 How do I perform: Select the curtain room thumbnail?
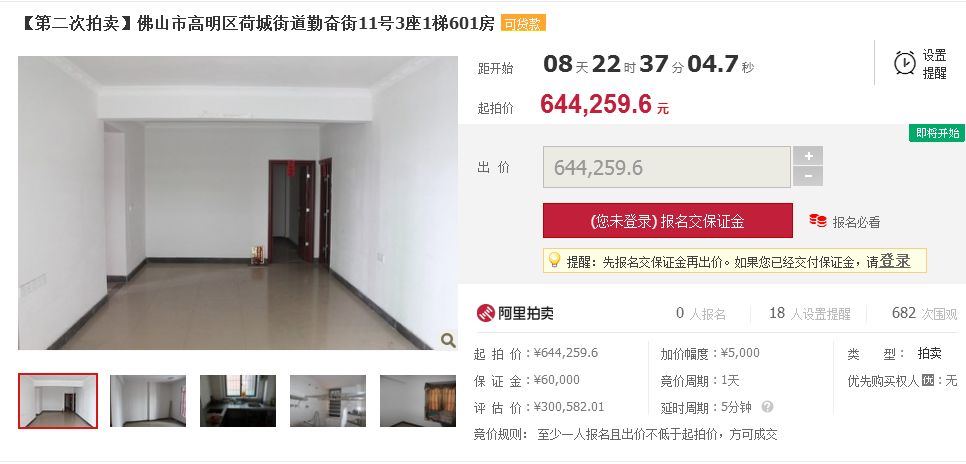point(418,401)
